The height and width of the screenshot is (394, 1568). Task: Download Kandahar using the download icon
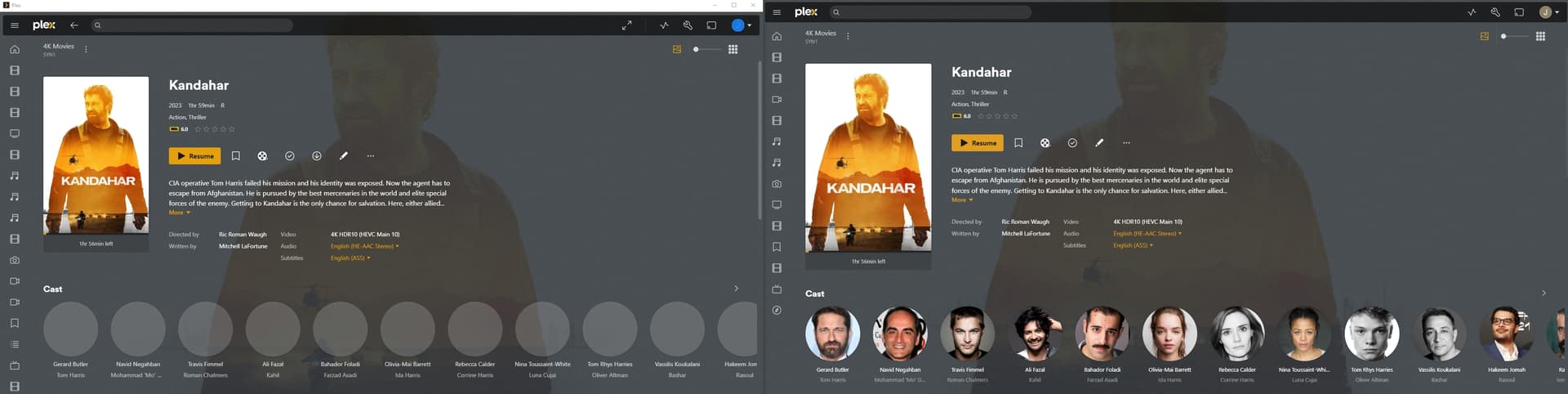316,155
